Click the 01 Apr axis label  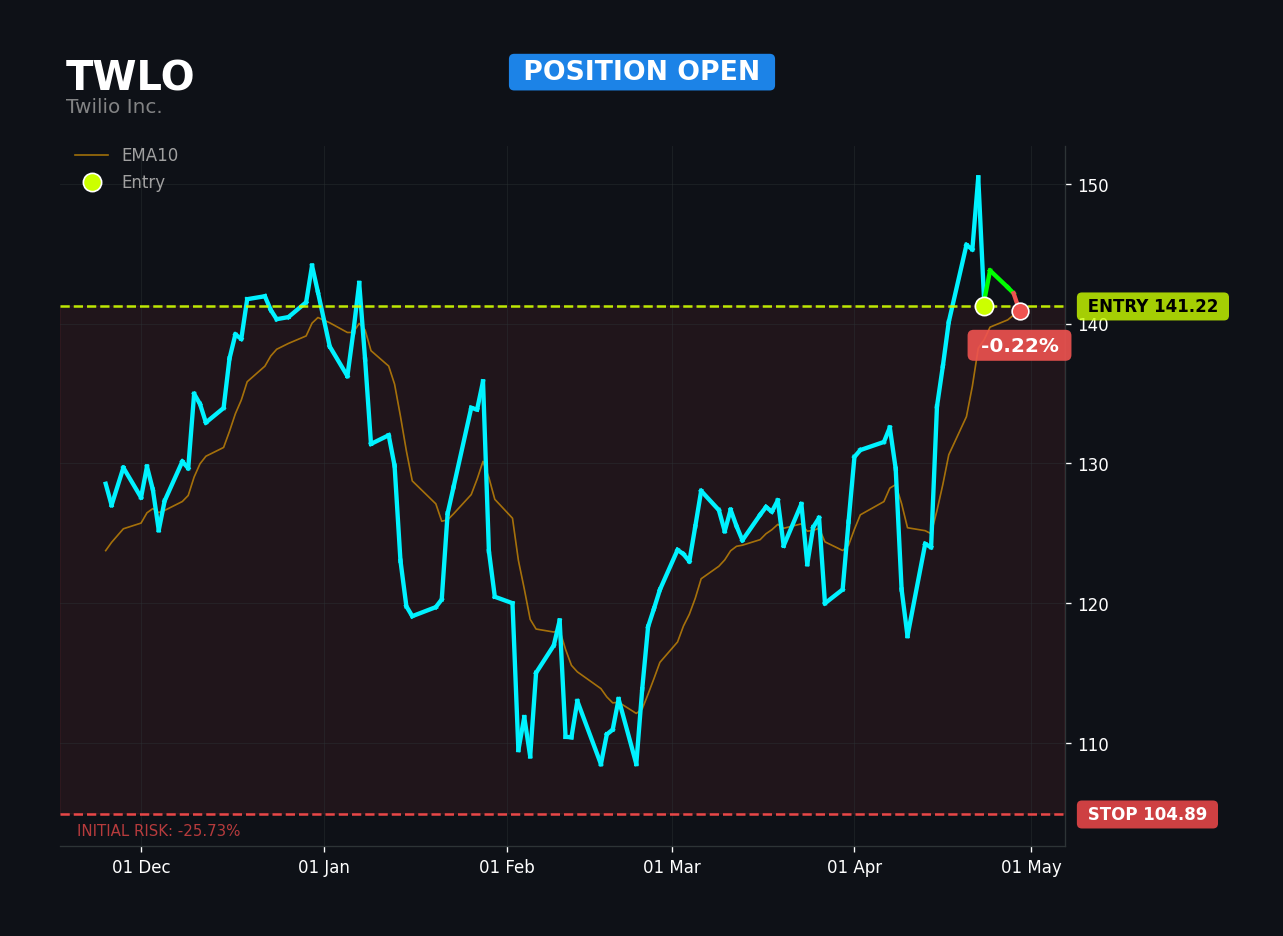coord(854,868)
